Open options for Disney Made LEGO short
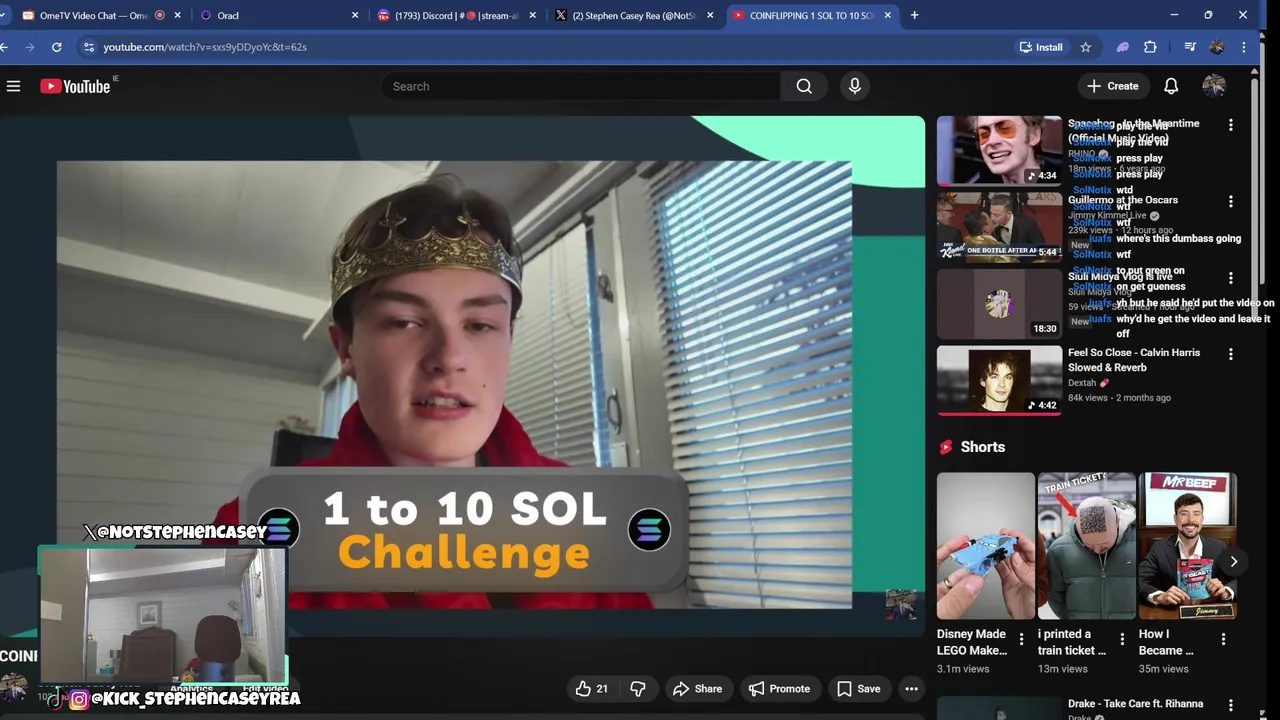The height and width of the screenshot is (720, 1280). (x=1021, y=639)
